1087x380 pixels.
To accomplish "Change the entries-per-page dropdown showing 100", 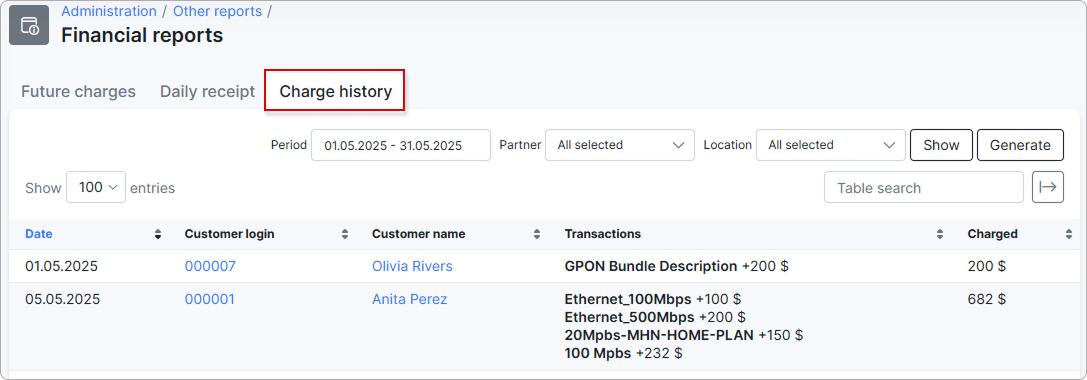I will 96,187.
